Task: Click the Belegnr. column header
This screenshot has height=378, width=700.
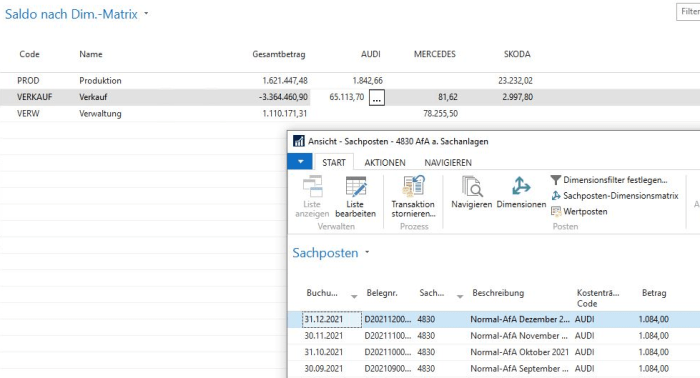Action: click(382, 293)
